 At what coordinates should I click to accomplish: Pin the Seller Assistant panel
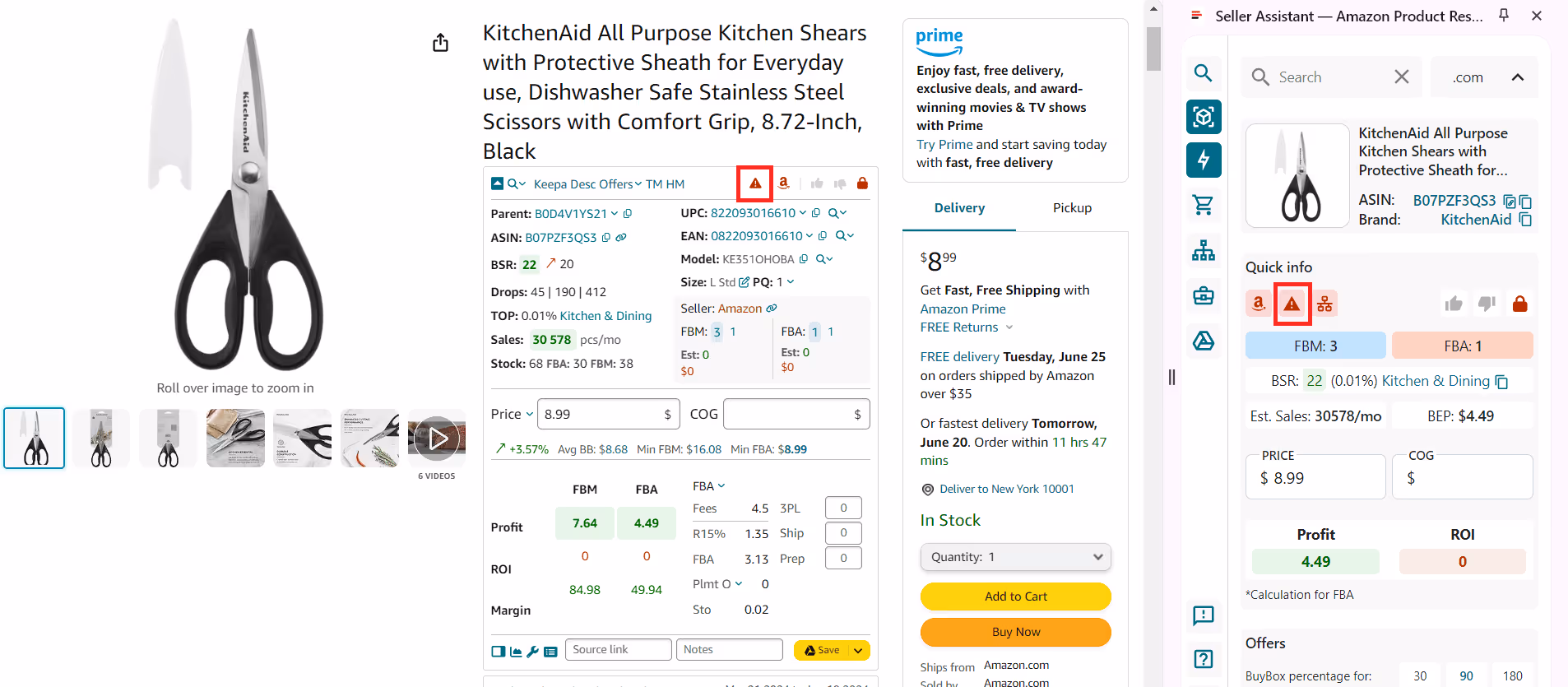pos(1504,16)
